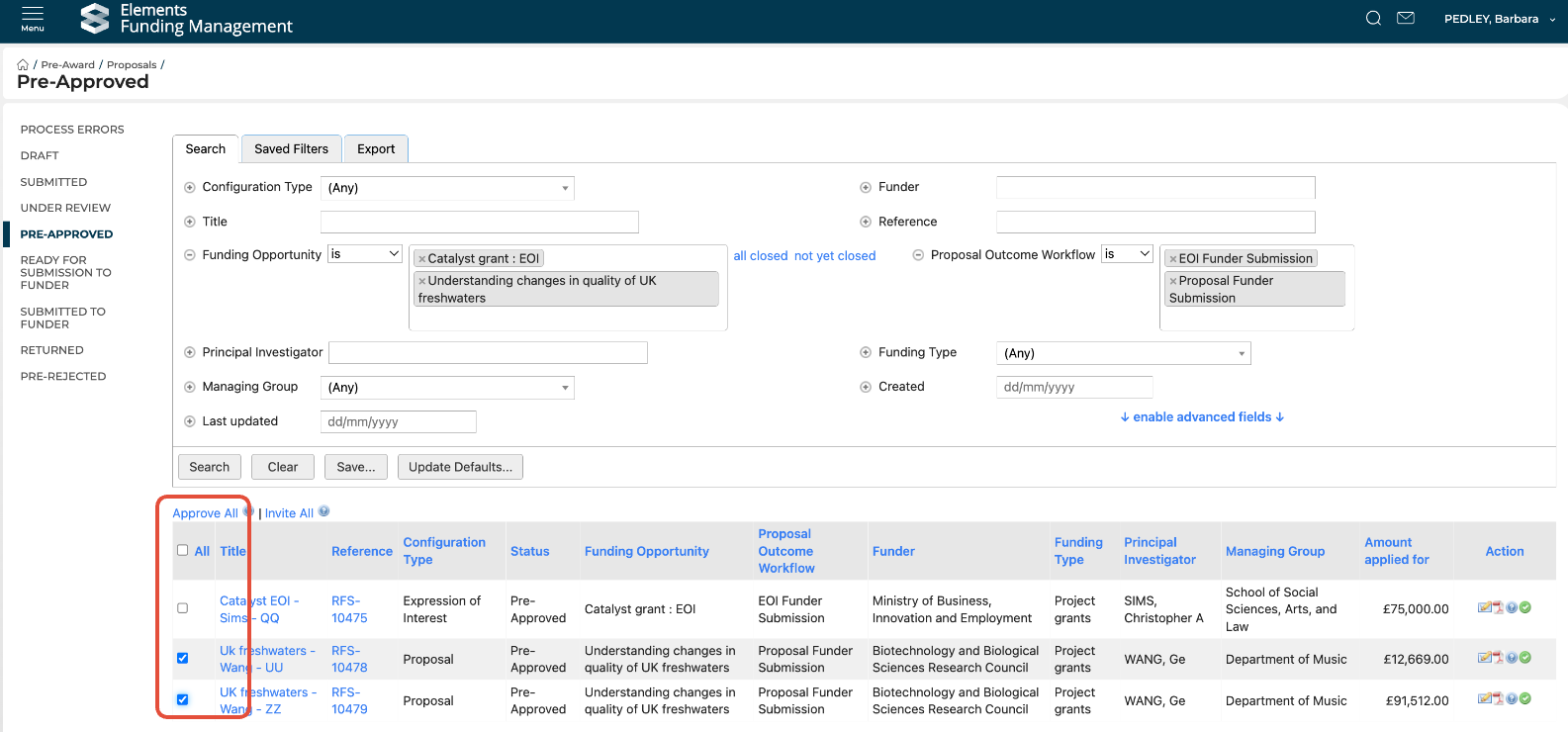Open the Configuration Type dropdown

point(447,188)
